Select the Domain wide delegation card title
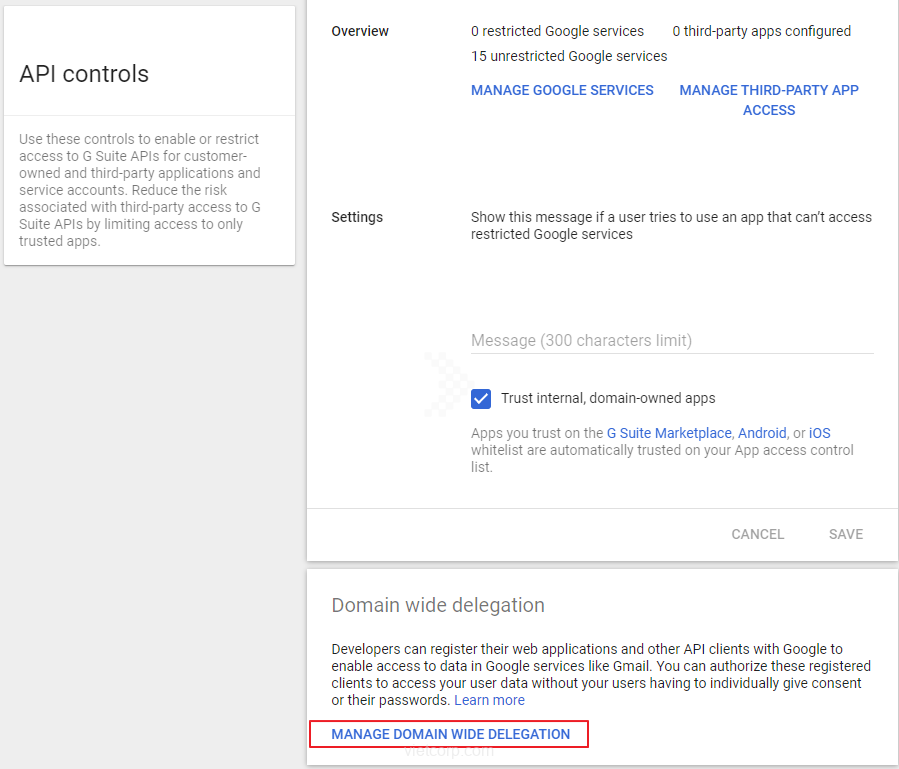Viewport: 899px width, 769px height. [438, 605]
